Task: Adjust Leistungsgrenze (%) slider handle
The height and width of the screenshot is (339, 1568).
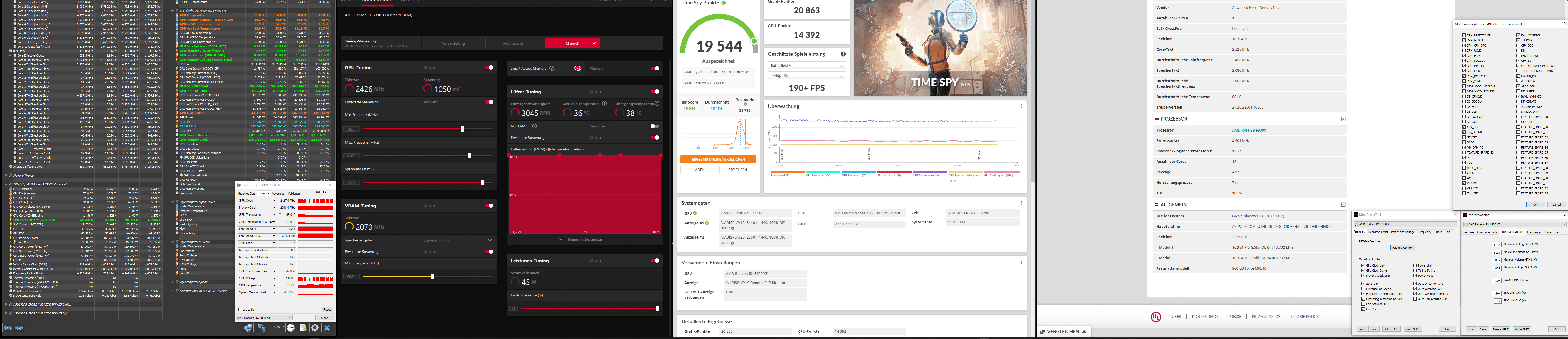Action: (x=657, y=309)
